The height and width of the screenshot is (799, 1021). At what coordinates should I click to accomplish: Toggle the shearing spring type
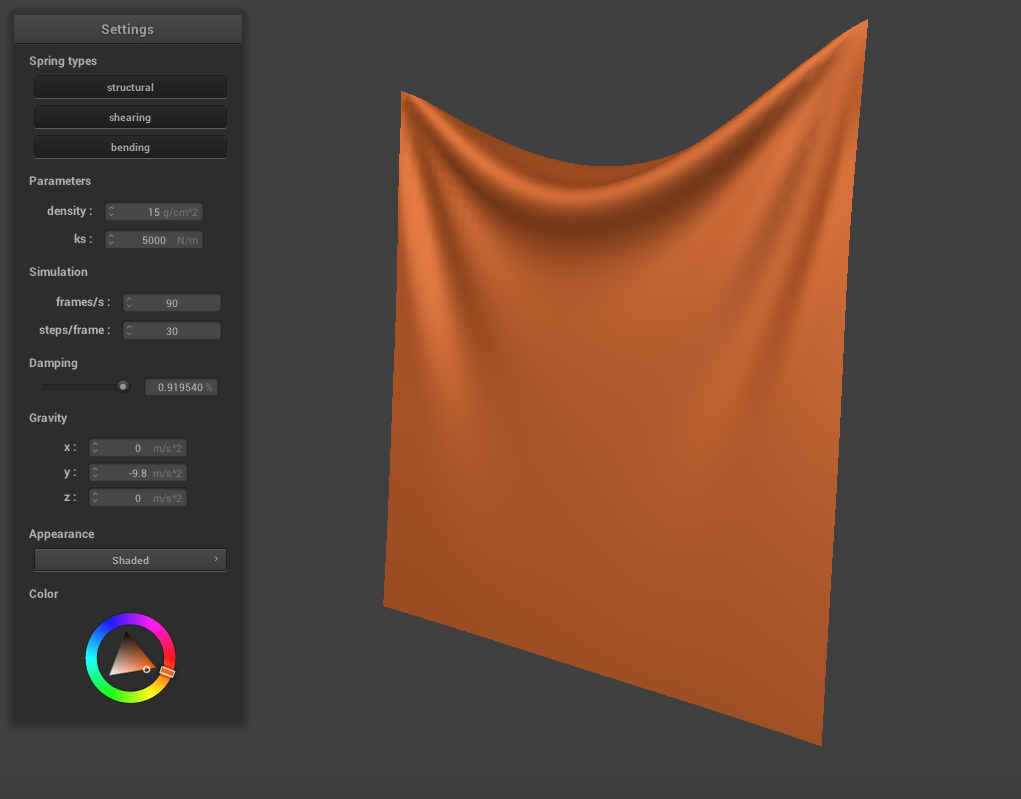pos(130,118)
